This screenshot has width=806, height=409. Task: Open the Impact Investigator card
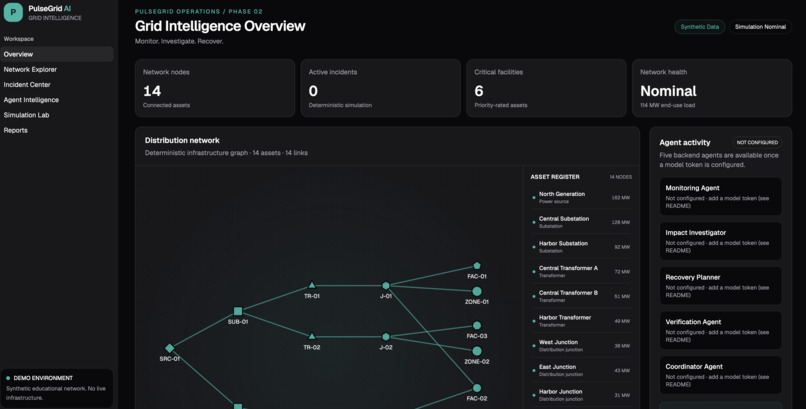point(720,241)
